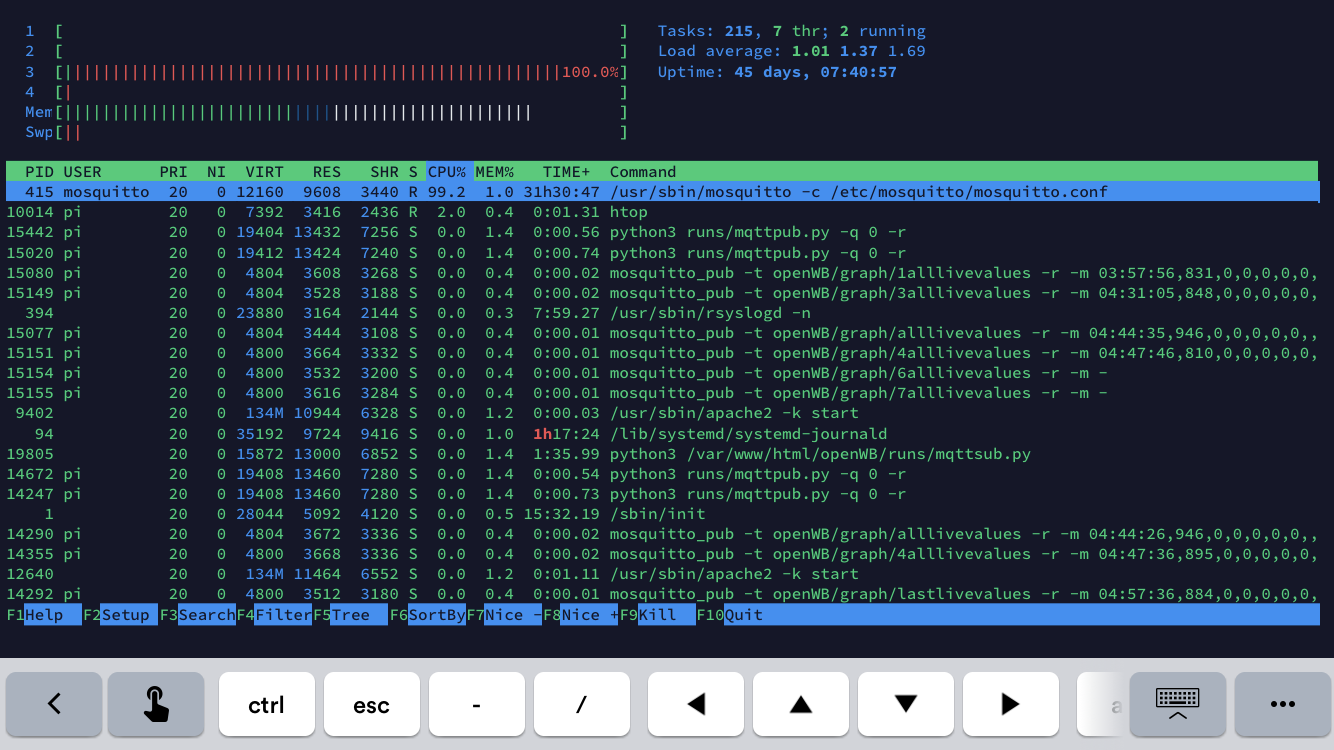
Task: Sort by the VIRT column header
Action: [x=264, y=172]
